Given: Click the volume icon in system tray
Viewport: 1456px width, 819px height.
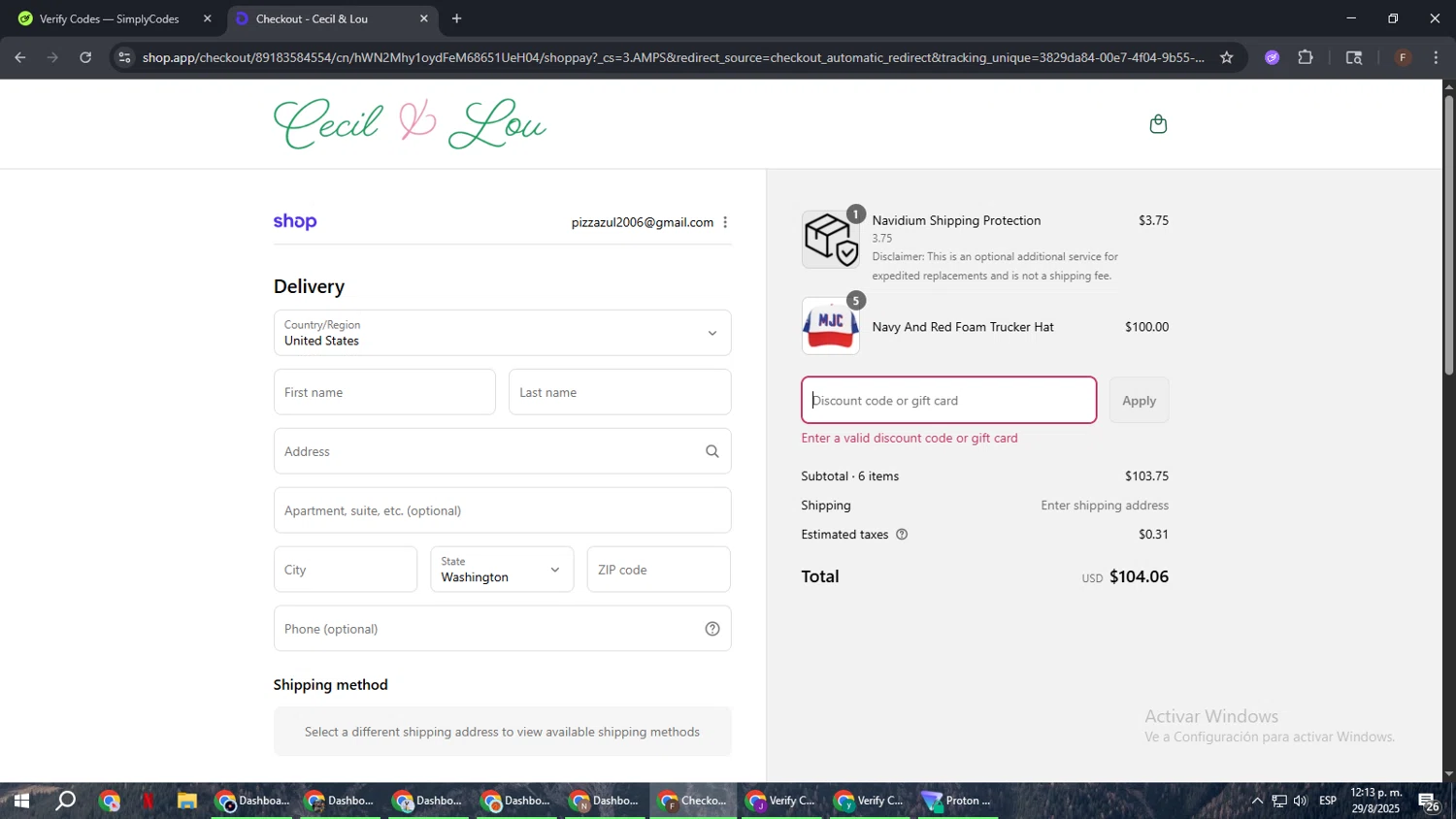Looking at the screenshot, I should click(1301, 801).
